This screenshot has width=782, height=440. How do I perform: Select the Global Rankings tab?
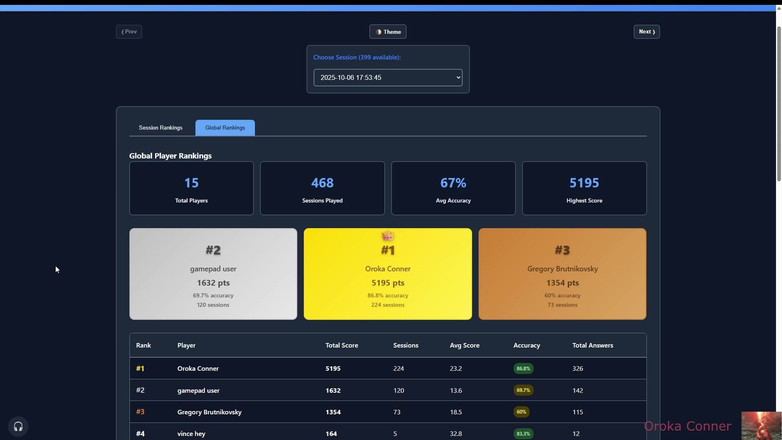tap(225, 128)
